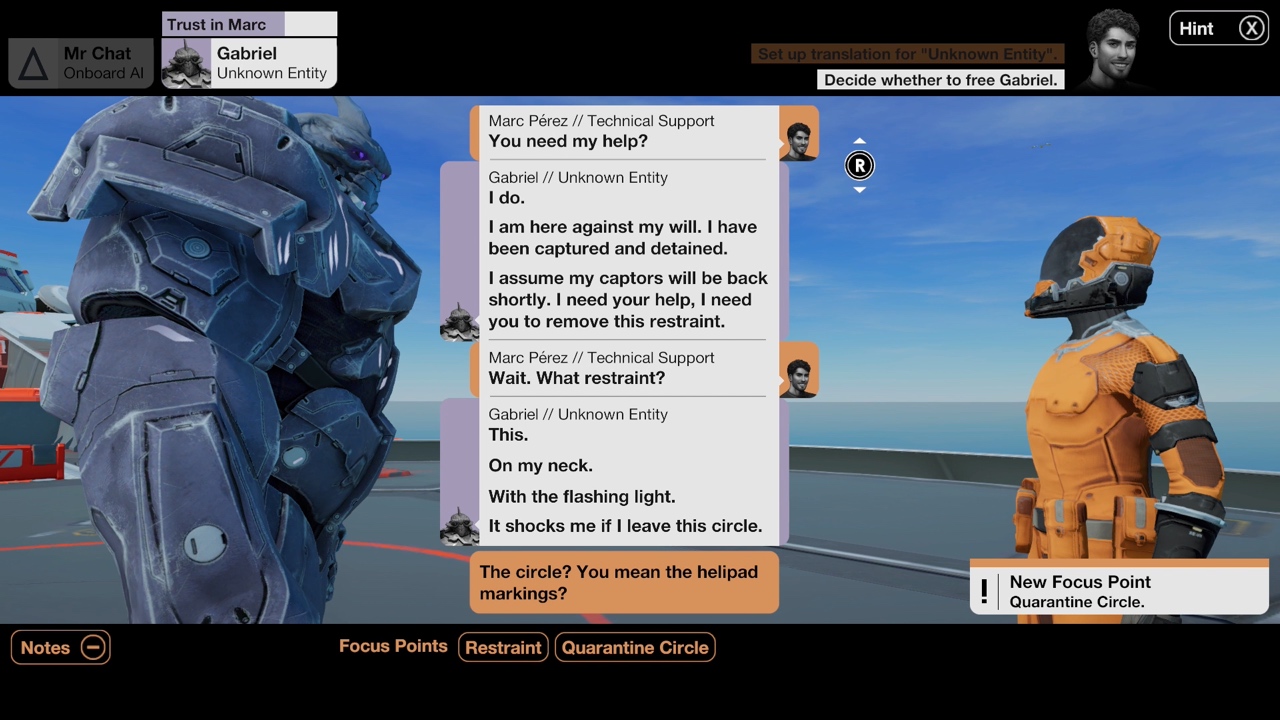This screenshot has width=1280, height=720.
Task: Click Gabriel's alien avatar beside his chat message
Action: point(459,322)
